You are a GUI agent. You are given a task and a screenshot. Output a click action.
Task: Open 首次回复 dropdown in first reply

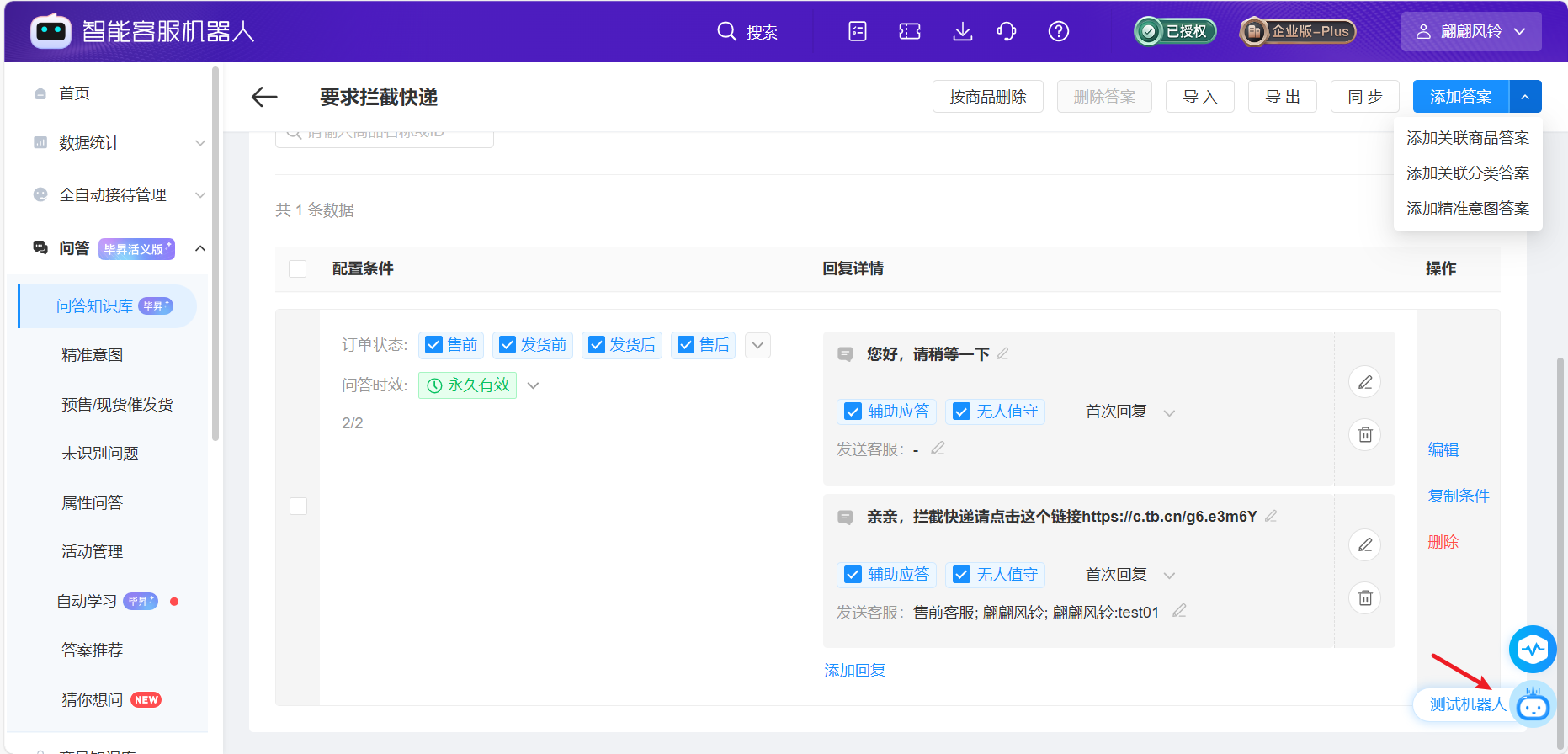pos(1169,412)
